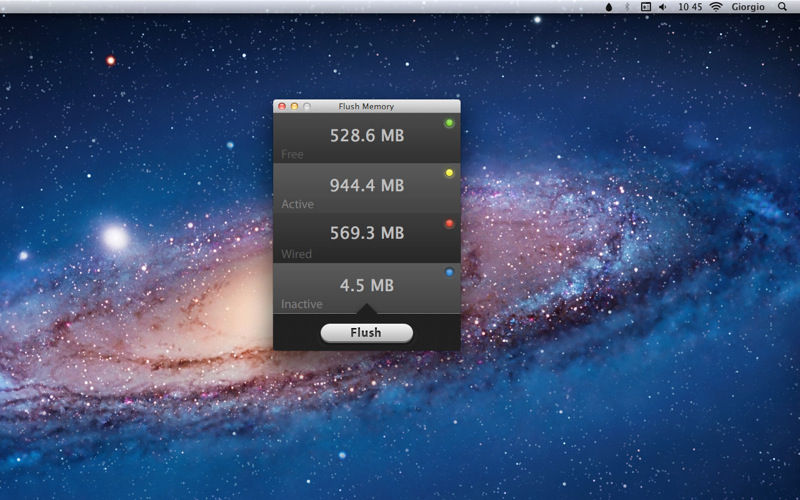Open the Giorgio user menu
The height and width of the screenshot is (500, 800).
click(x=748, y=7)
